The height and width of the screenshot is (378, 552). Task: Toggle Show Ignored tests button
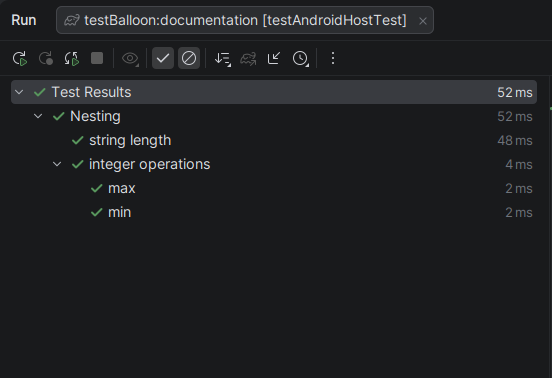click(x=189, y=58)
